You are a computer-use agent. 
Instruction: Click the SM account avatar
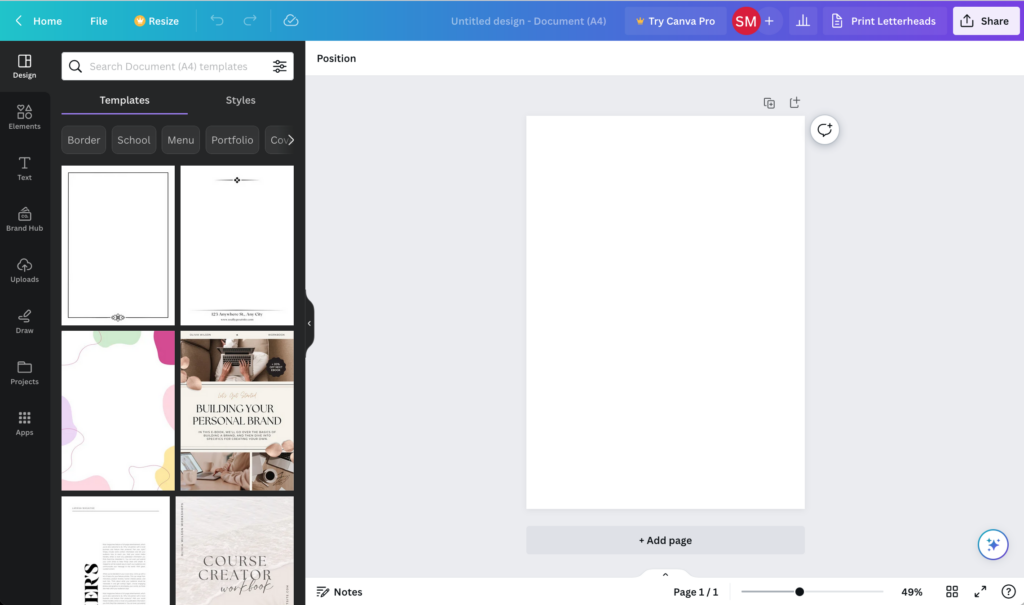pyautogui.click(x=745, y=21)
